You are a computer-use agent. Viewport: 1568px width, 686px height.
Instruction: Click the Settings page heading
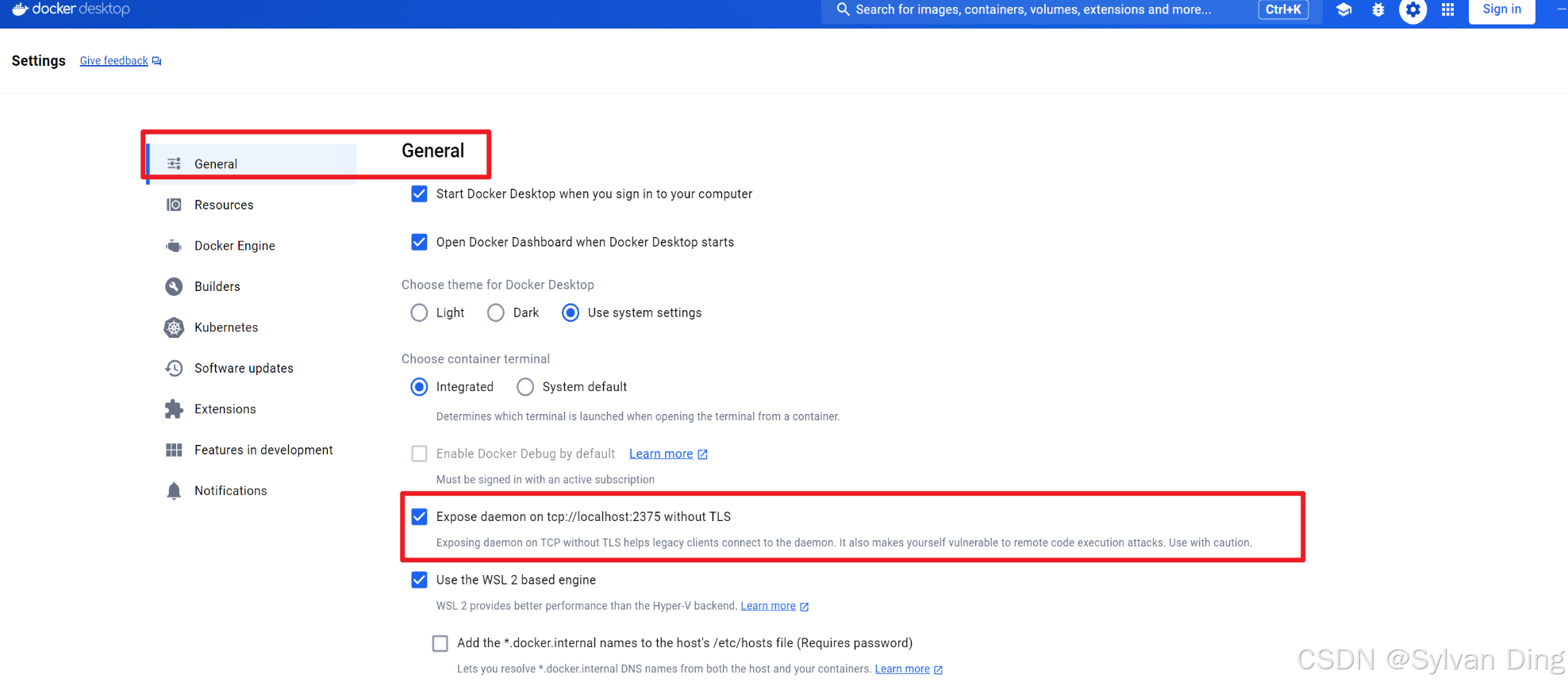[38, 61]
